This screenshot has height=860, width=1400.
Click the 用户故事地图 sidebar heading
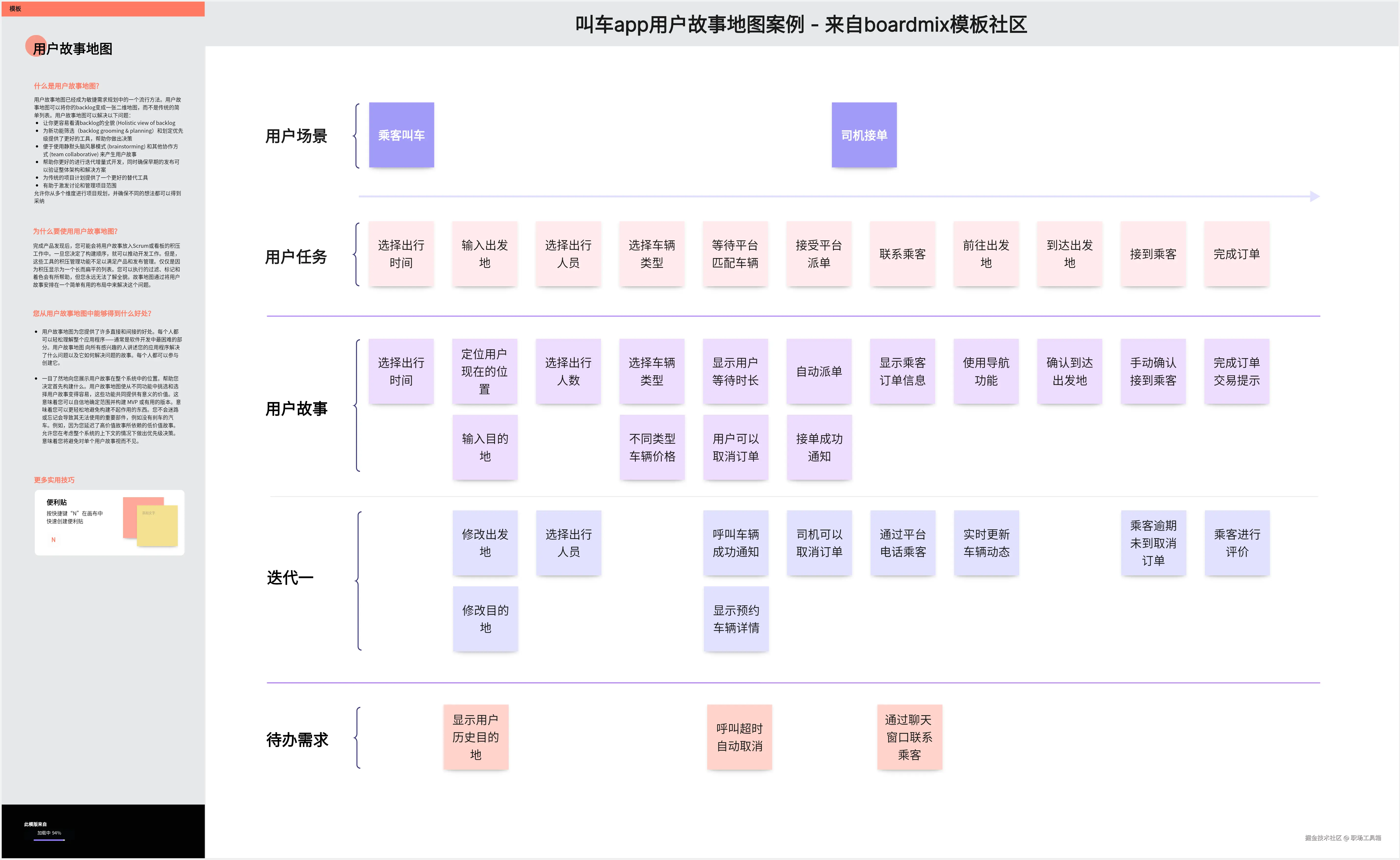click(x=72, y=49)
